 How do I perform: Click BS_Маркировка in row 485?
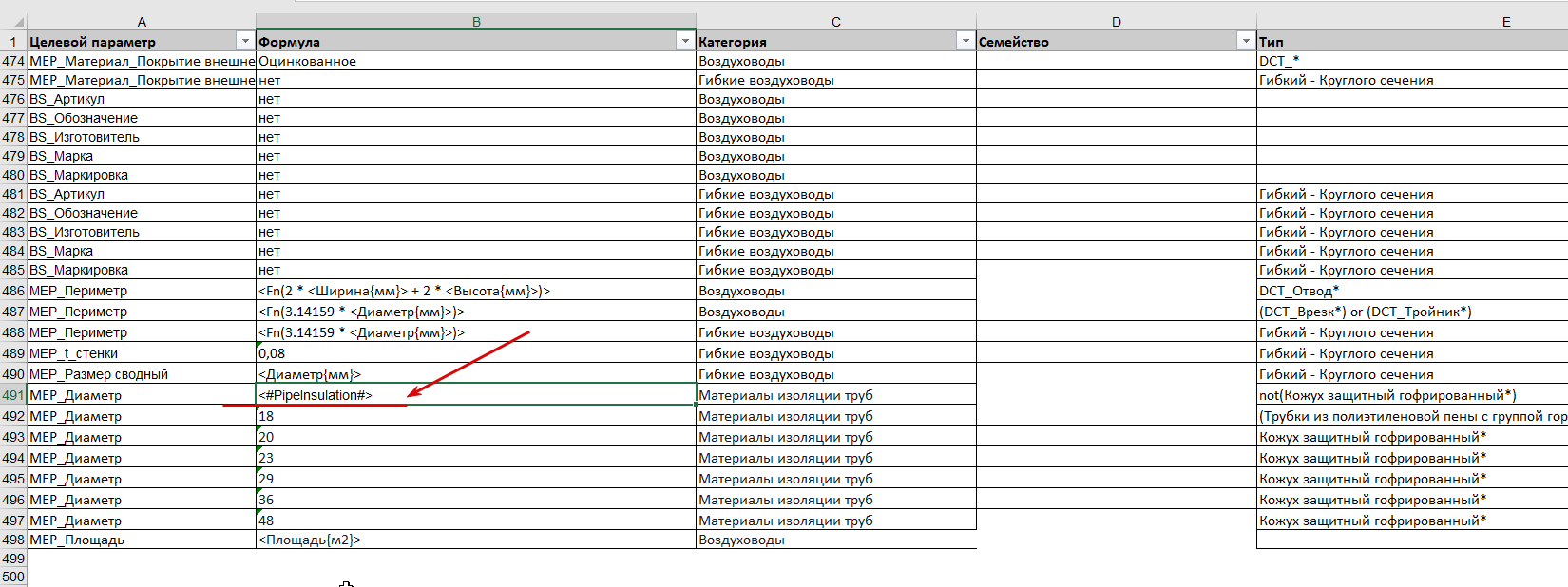click(x=142, y=270)
